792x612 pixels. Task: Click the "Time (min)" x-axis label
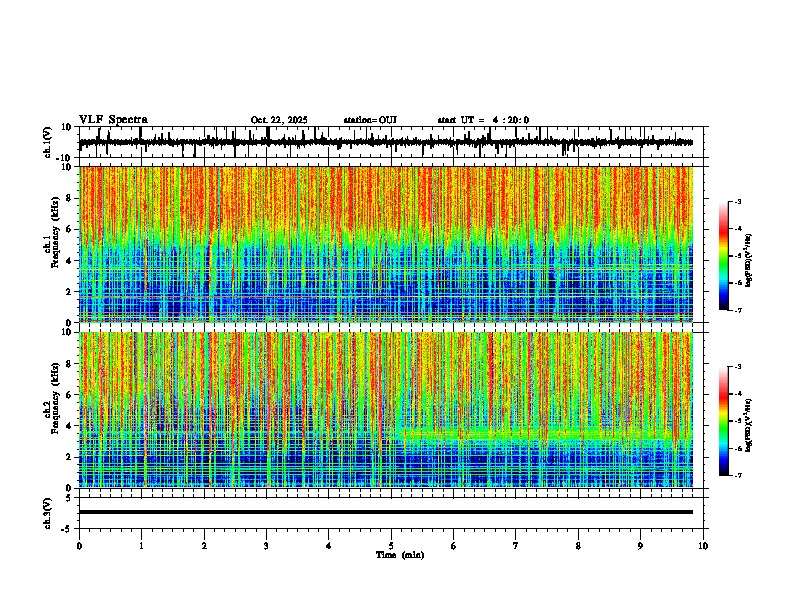pos(400,555)
